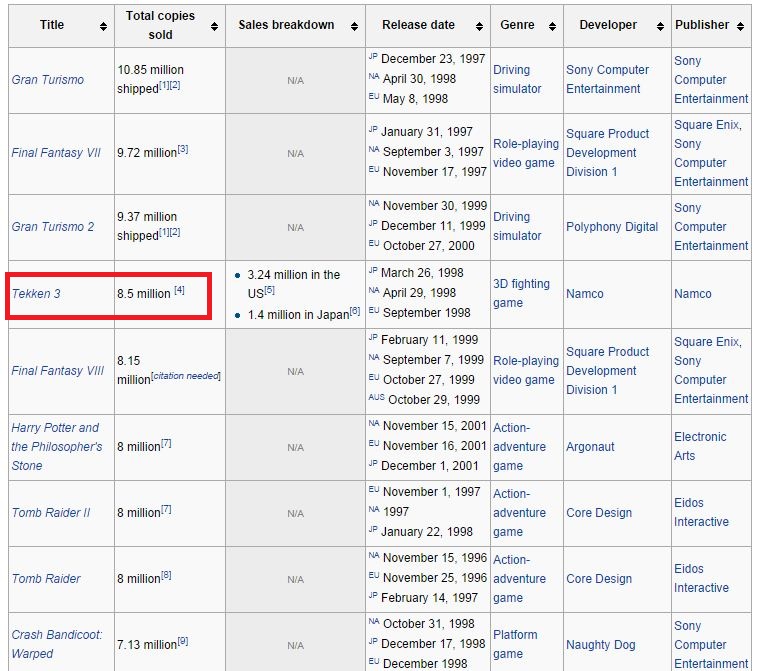
Task: Open Square Enix publisher in Final Fantasy VII row
Action: tap(707, 125)
